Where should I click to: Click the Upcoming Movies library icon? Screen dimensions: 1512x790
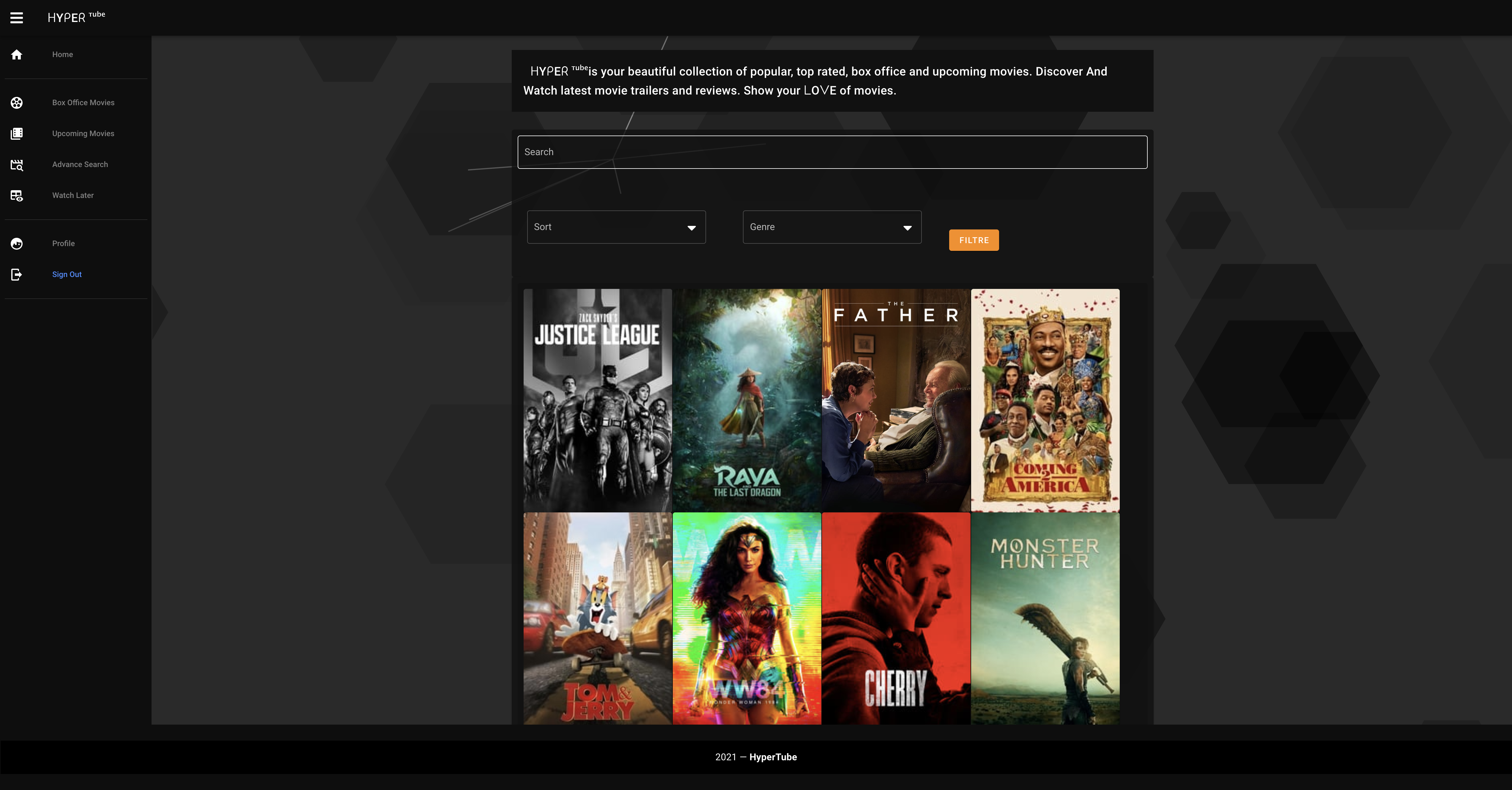pyautogui.click(x=16, y=134)
